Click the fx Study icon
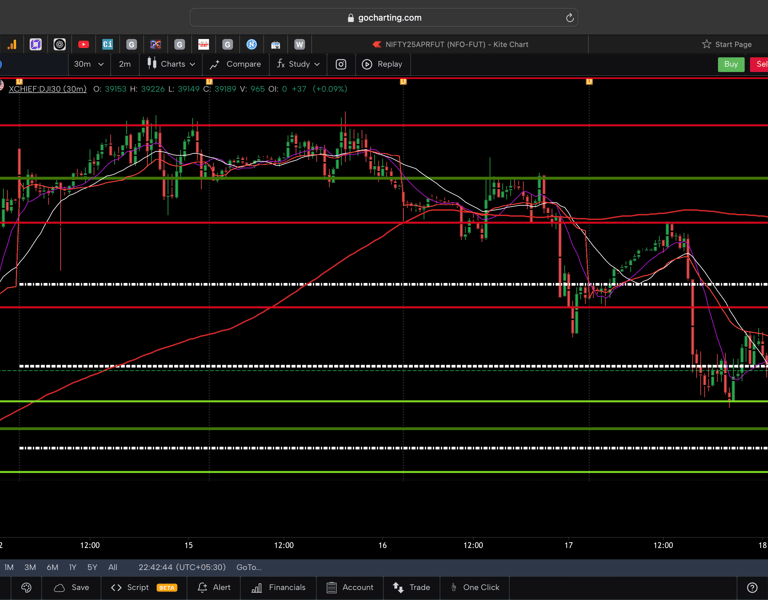Screen dimensions: 768x600 point(281,64)
